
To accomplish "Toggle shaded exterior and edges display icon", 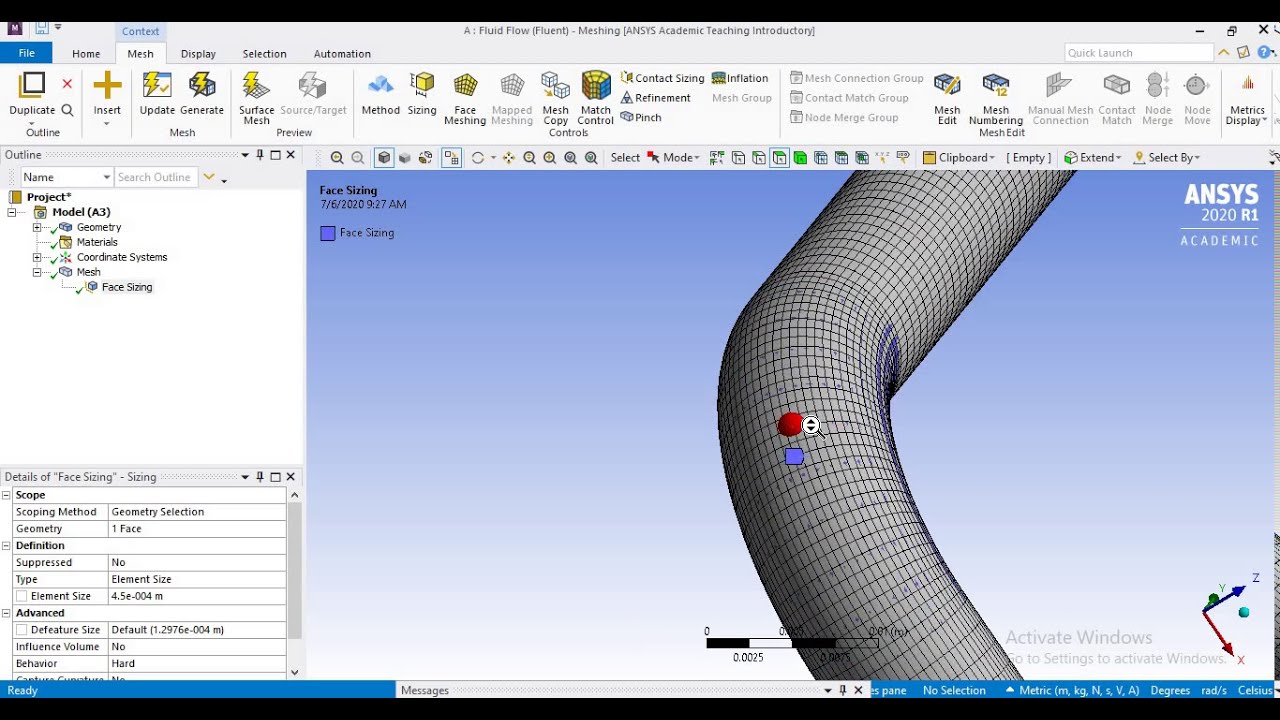I will click(384, 158).
